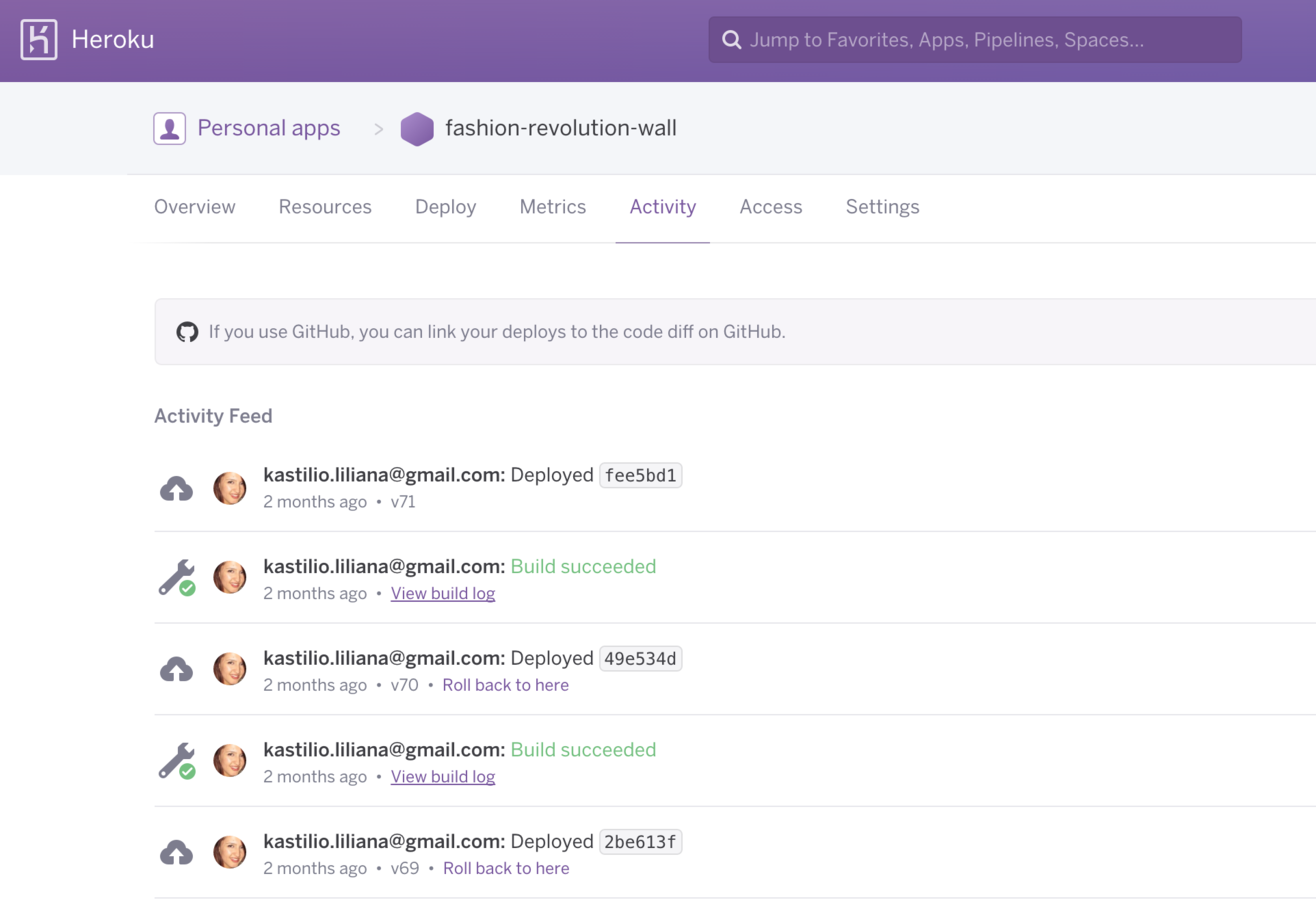Switch to the Resources tab
Screen dimensions: 1316x900
pos(325,207)
